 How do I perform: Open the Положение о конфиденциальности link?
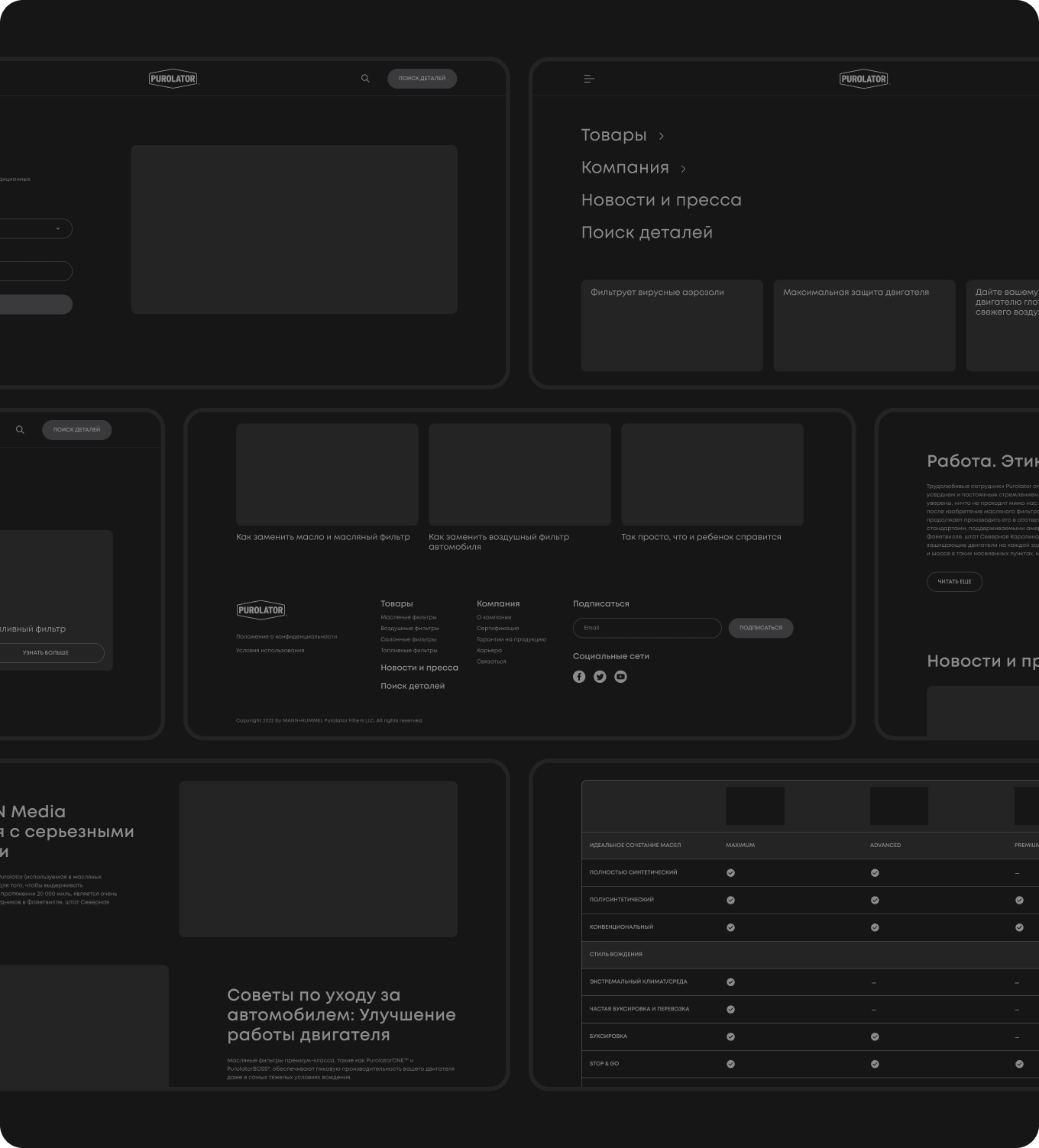coord(286,637)
